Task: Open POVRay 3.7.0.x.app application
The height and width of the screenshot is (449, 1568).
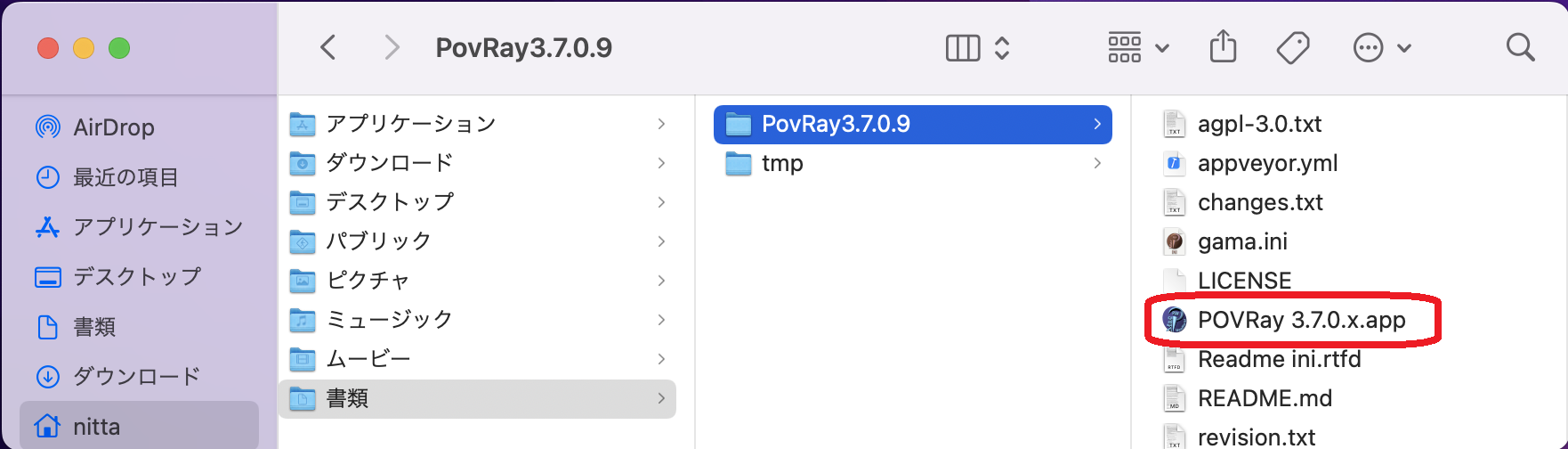Action: point(1300,320)
